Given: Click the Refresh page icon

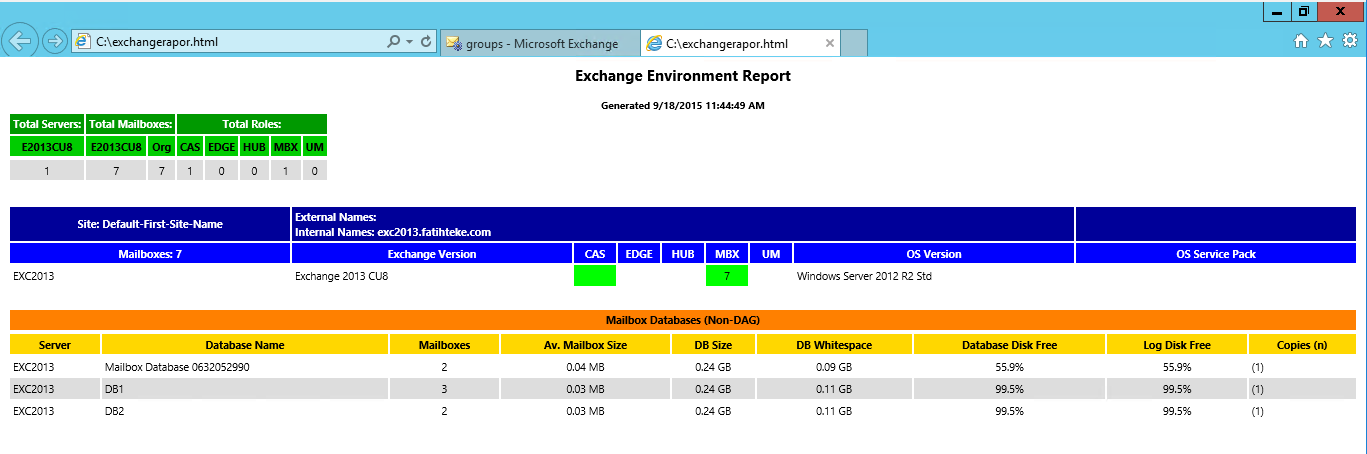Looking at the screenshot, I should tap(426, 42).
